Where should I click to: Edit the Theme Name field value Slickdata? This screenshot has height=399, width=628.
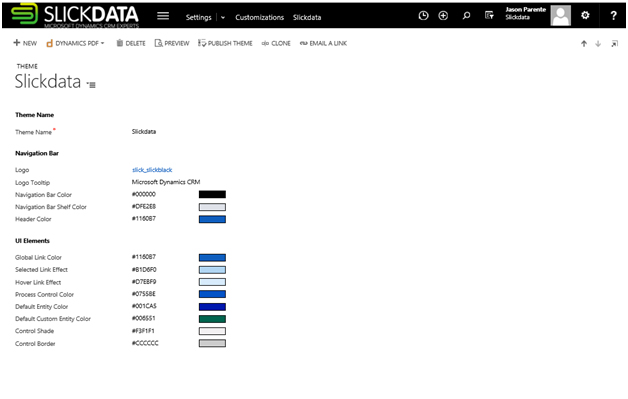(144, 131)
